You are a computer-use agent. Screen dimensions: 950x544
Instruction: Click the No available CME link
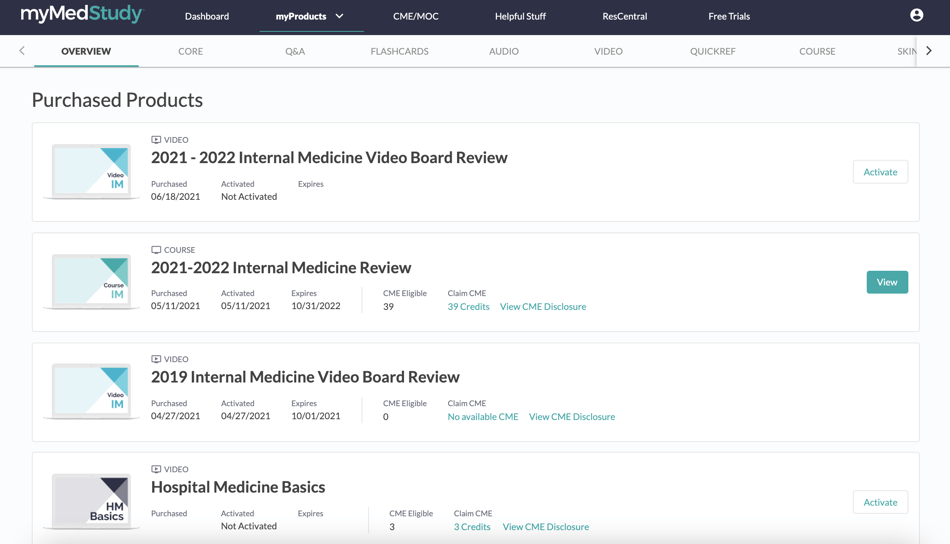pyautogui.click(x=483, y=417)
